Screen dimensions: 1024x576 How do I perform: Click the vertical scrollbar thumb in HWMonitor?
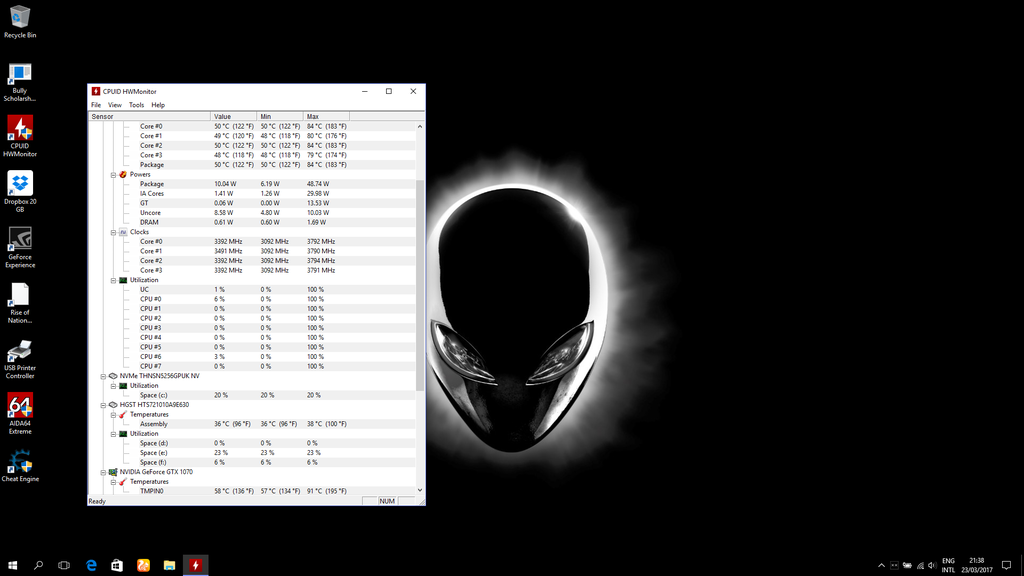coord(420,285)
